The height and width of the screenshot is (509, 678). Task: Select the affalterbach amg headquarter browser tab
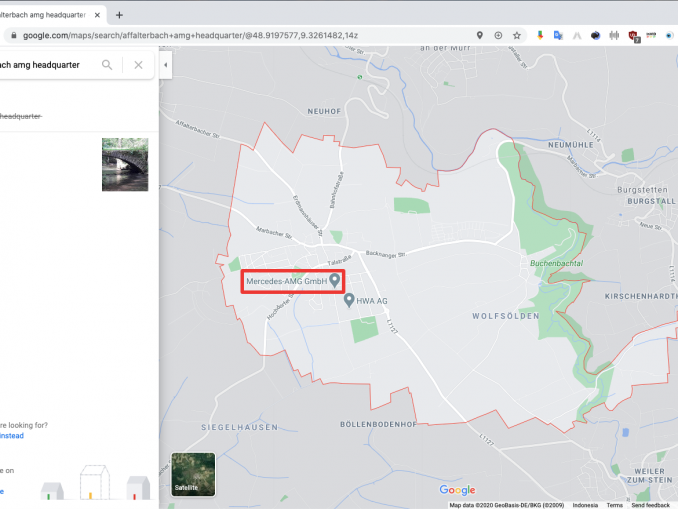coord(51,15)
